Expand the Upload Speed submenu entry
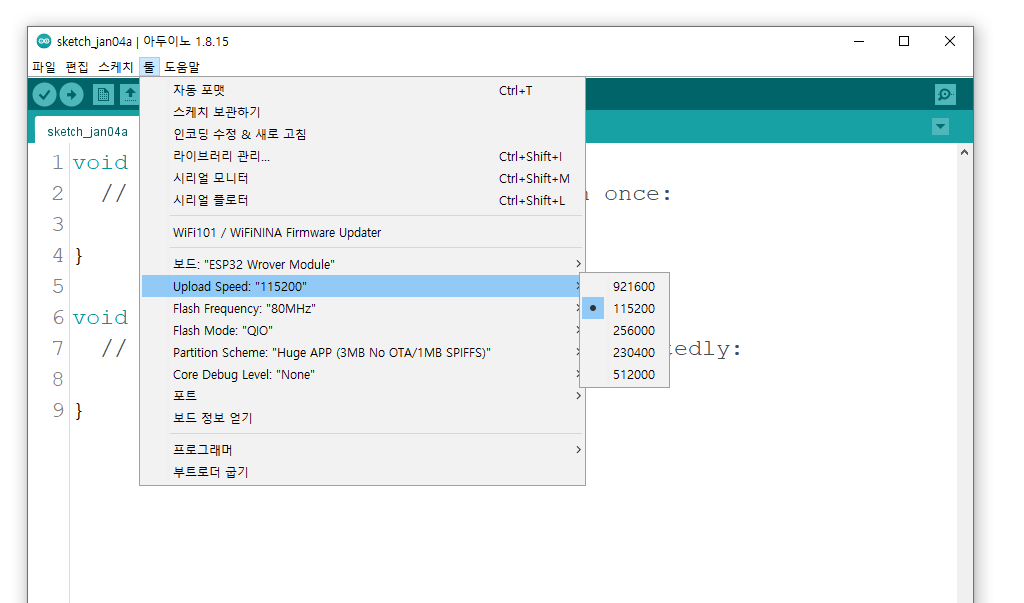Viewport: 1024px width, 603px height. (x=361, y=286)
